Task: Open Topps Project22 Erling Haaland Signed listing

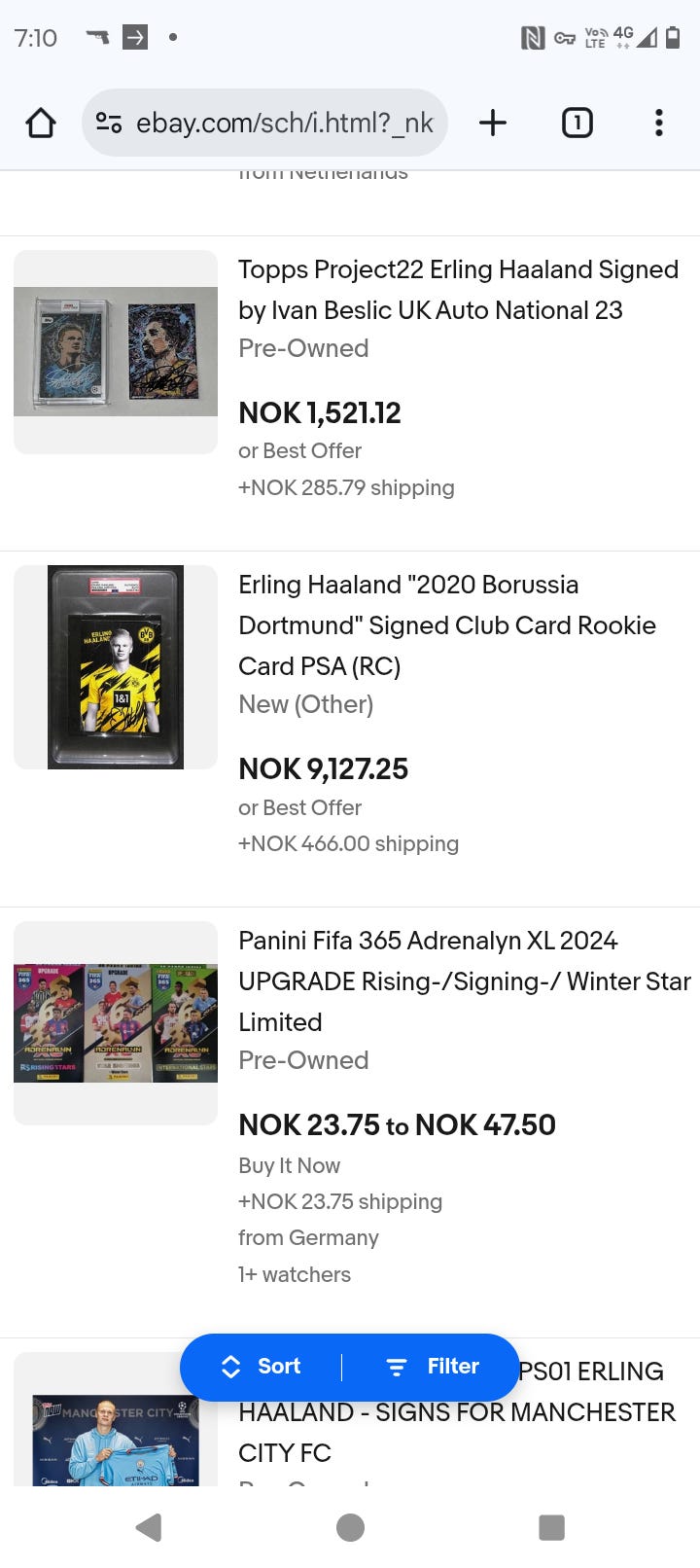Action: (457, 290)
